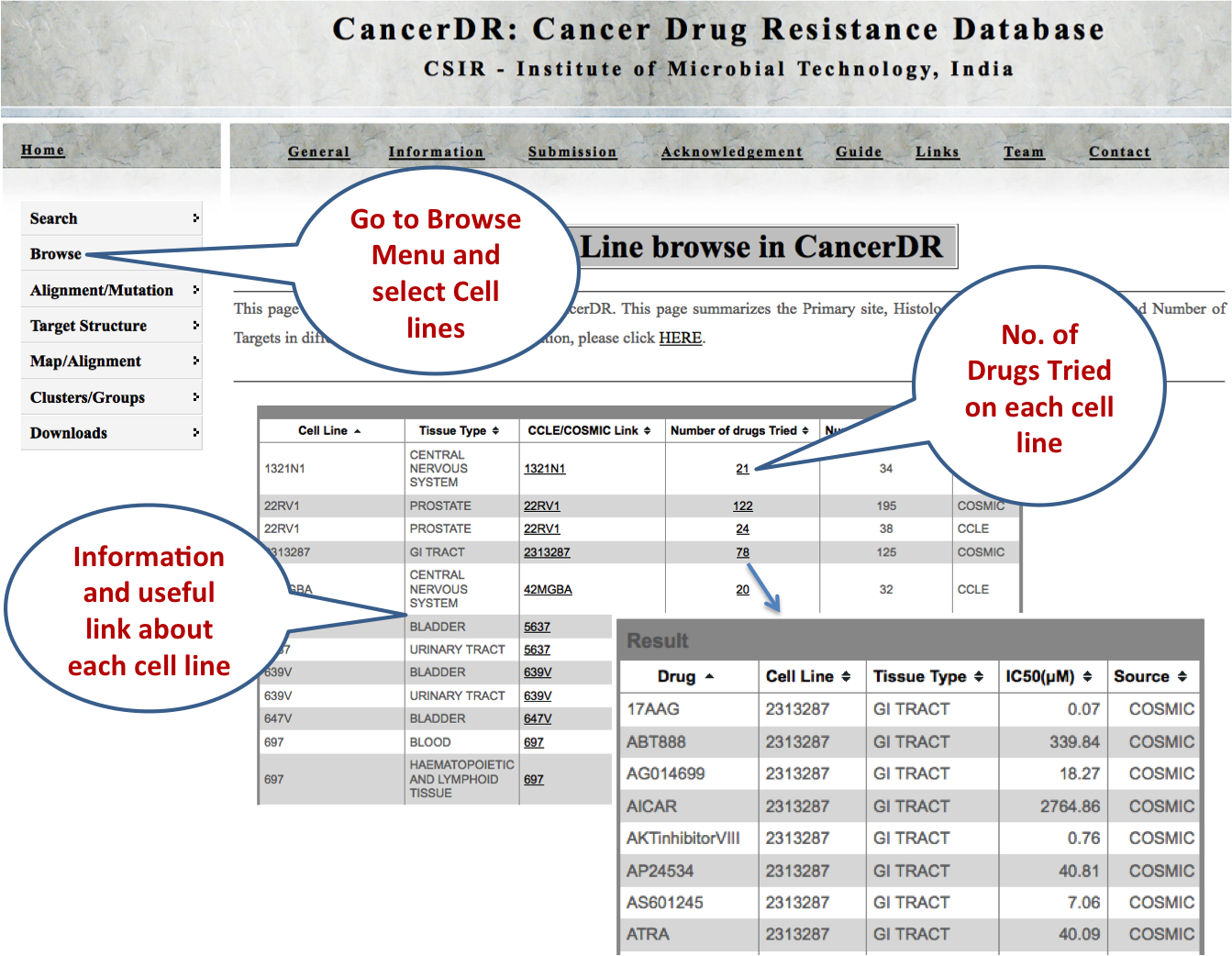Sort CCLE/COSMIC Link column via arrows

point(647,431)
